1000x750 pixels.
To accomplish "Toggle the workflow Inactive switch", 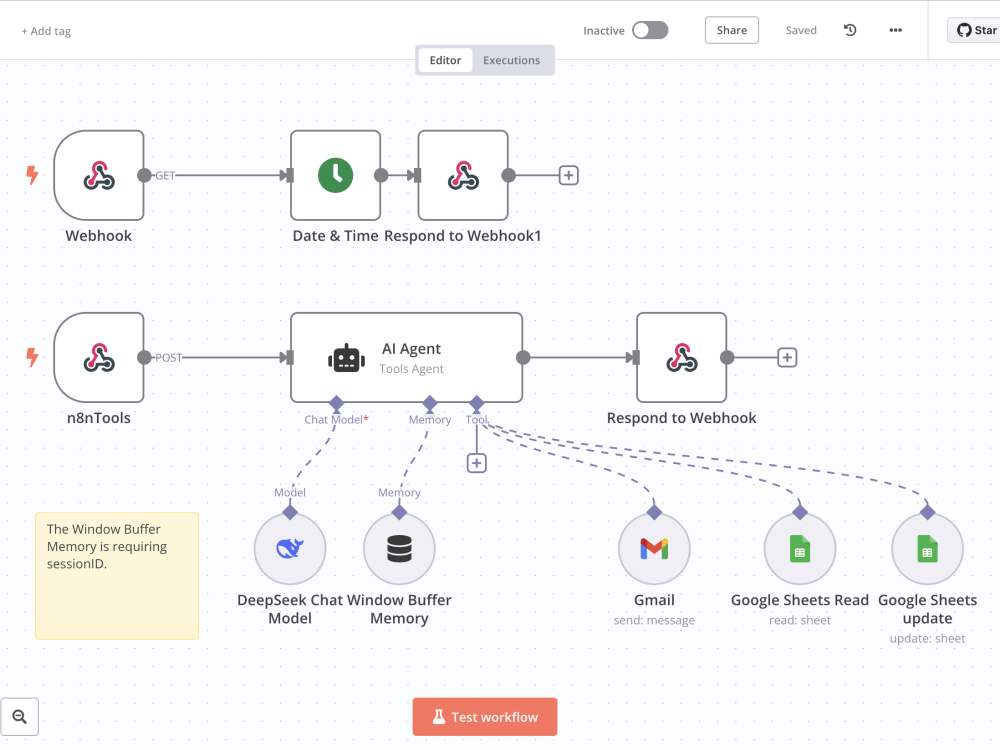I will click(650, 30).
